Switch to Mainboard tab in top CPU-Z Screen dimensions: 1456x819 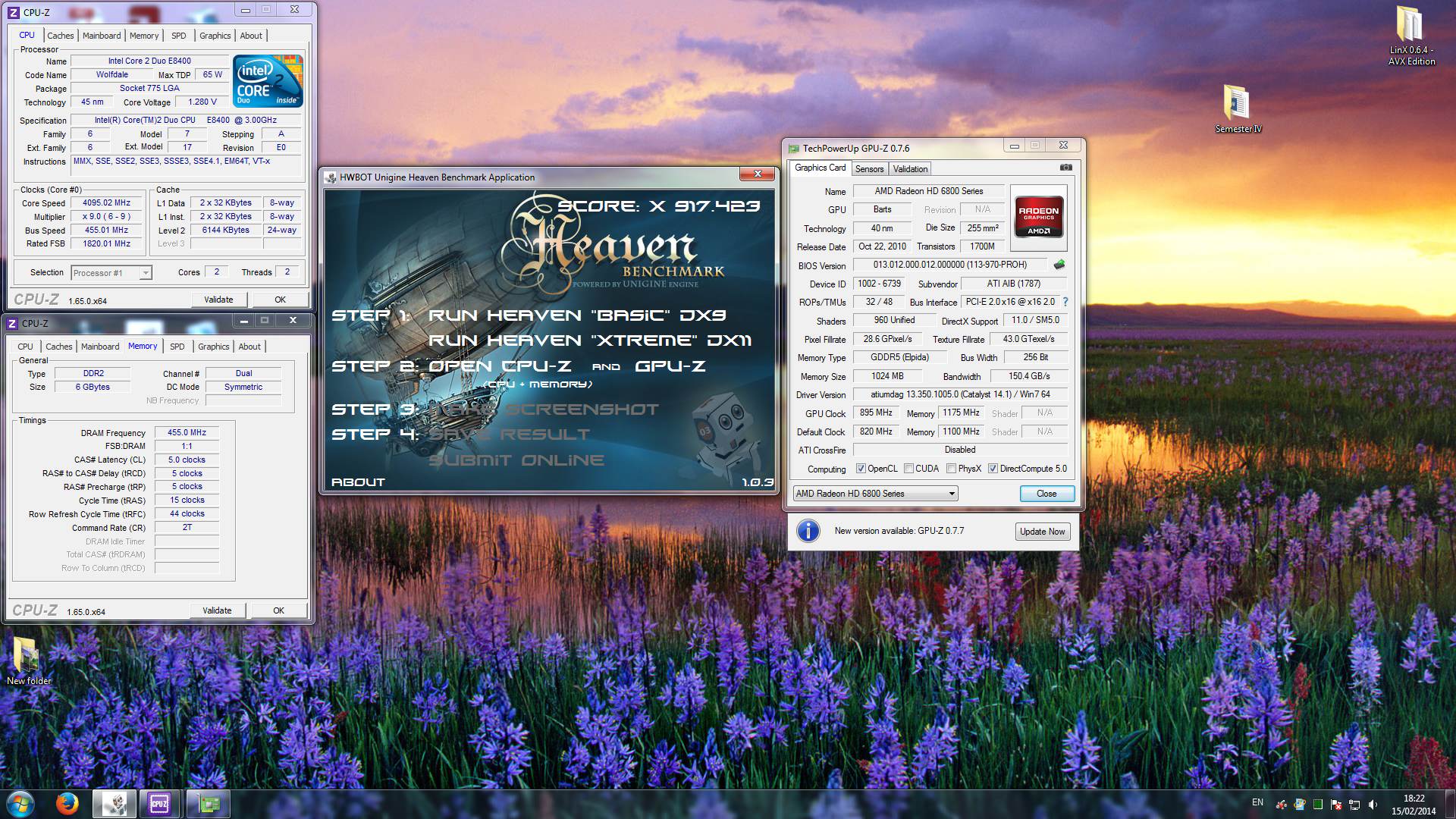tap(102, 36)
